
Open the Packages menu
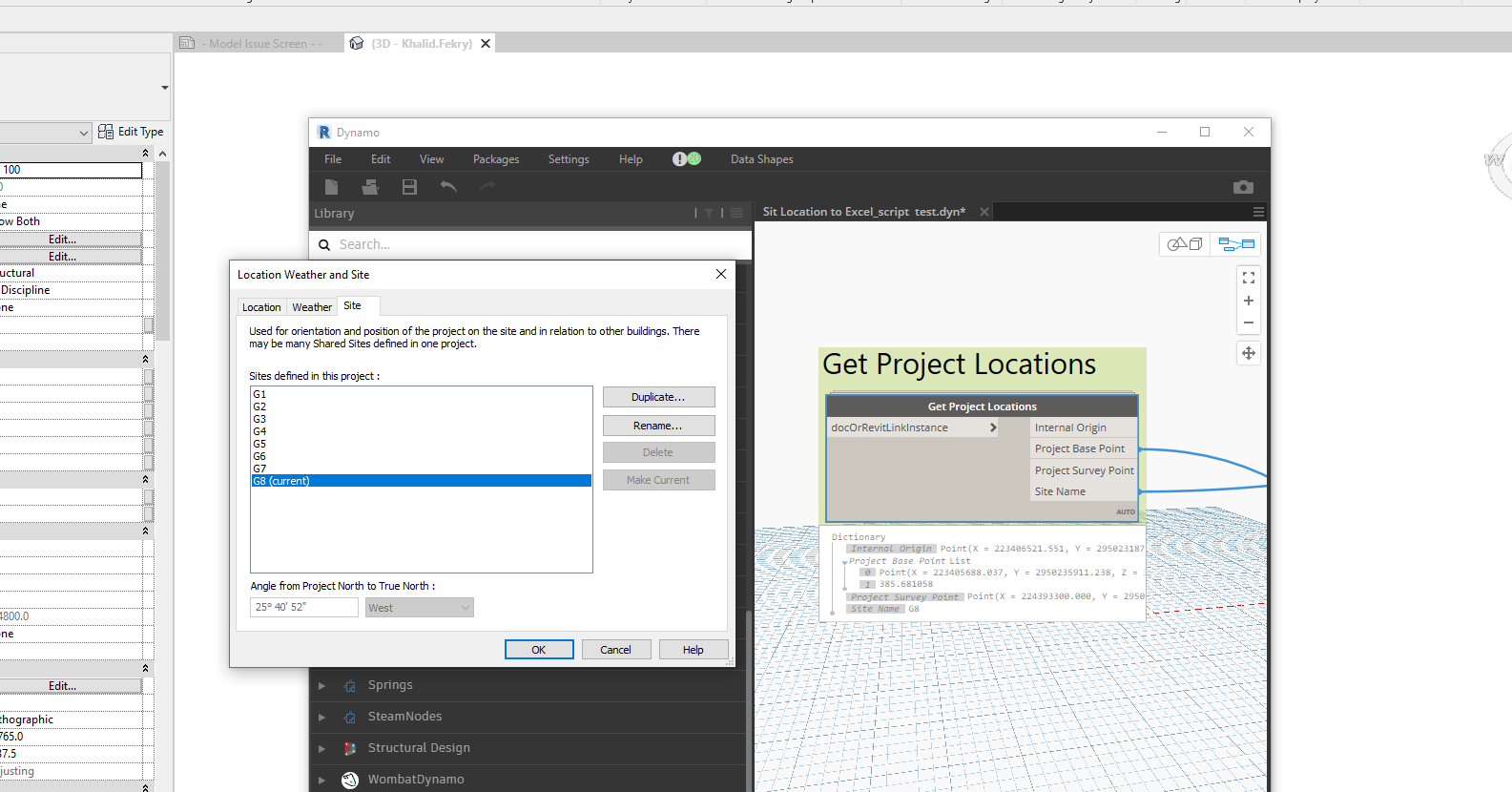[496, 159]
